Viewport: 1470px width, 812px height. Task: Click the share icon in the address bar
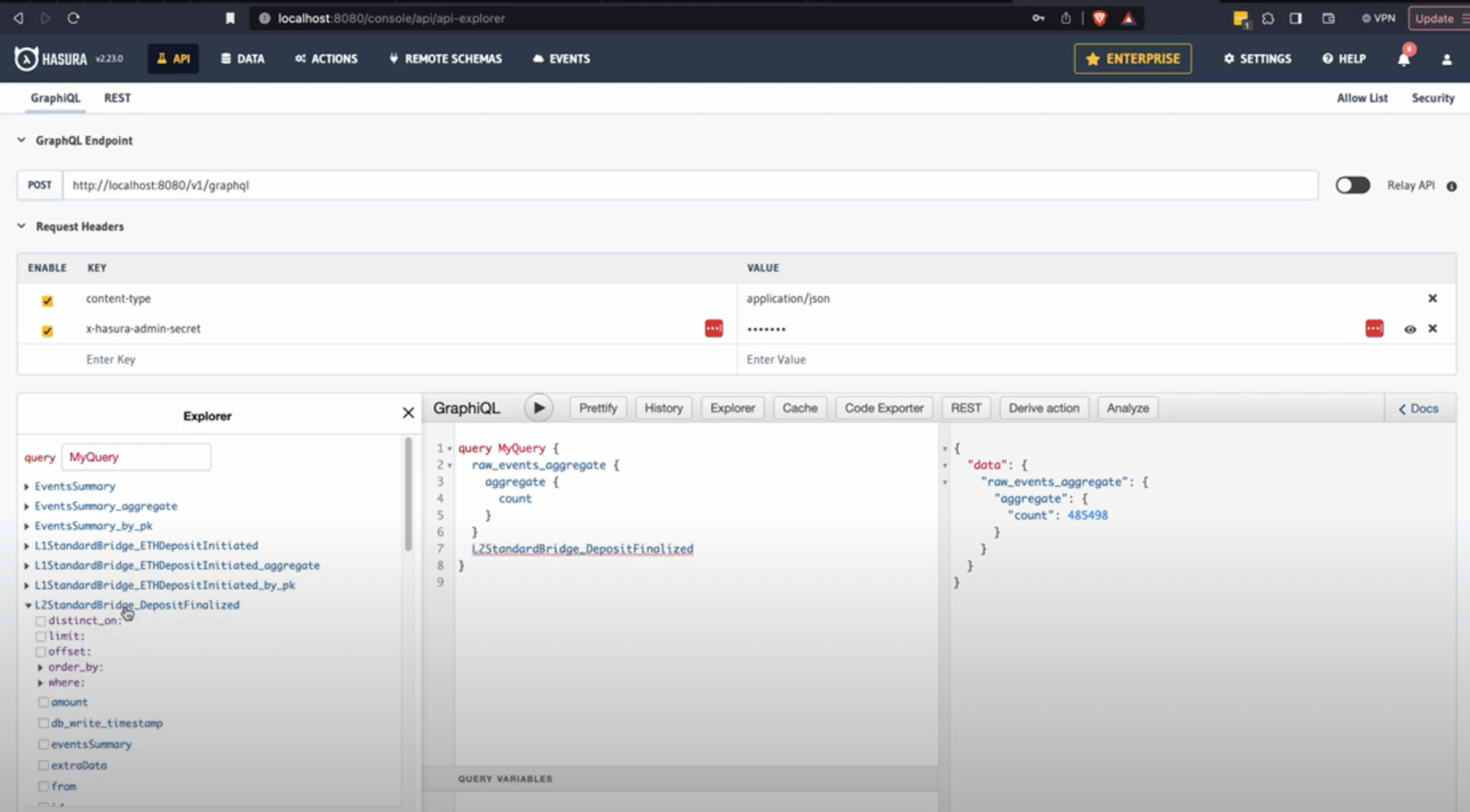1066,18
